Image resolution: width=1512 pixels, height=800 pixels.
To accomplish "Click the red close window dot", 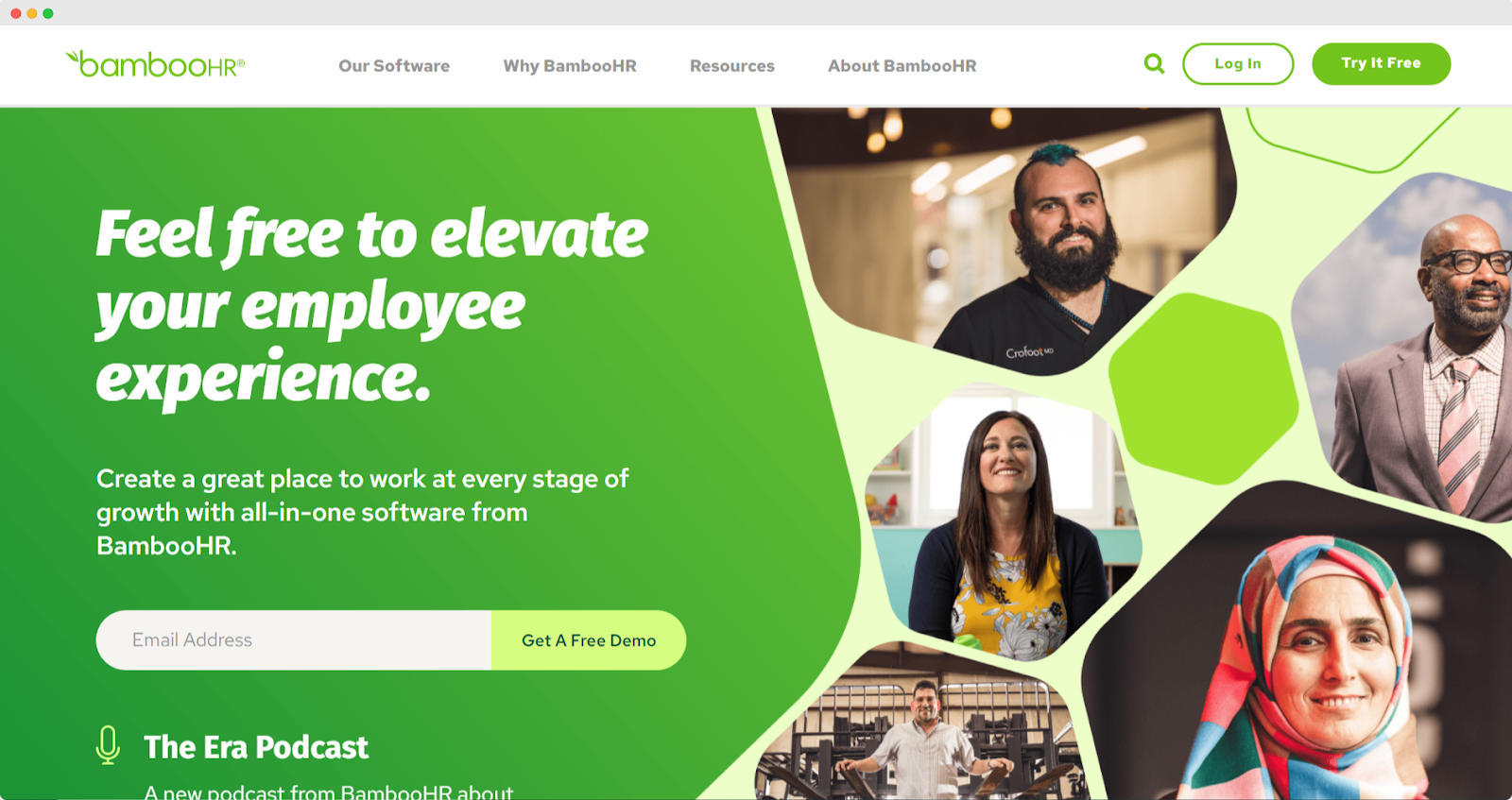I will click(15, 13).
